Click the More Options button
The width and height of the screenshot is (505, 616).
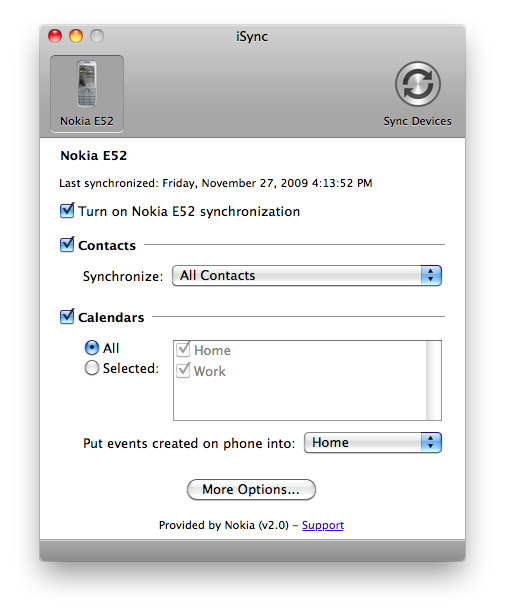coord(251,490)
